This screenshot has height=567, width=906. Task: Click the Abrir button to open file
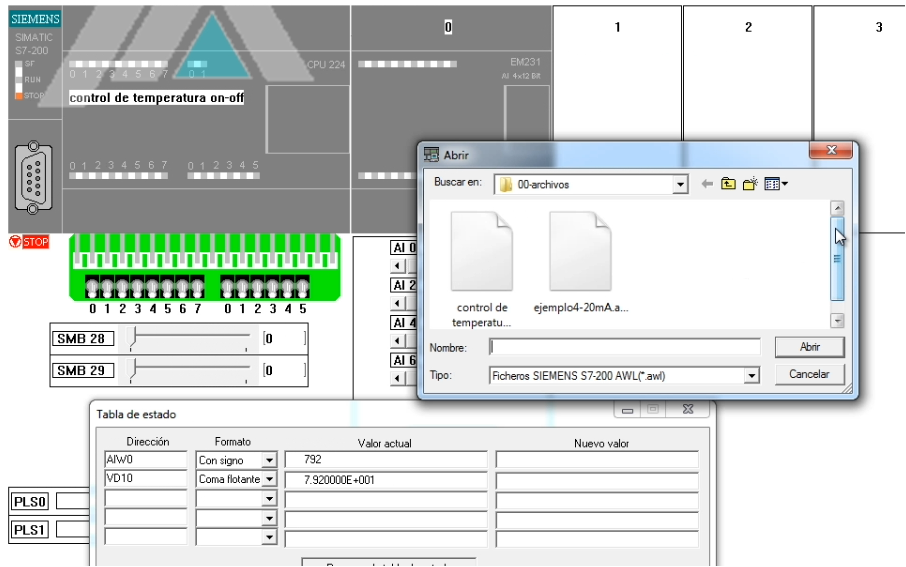tap(810, 347)
